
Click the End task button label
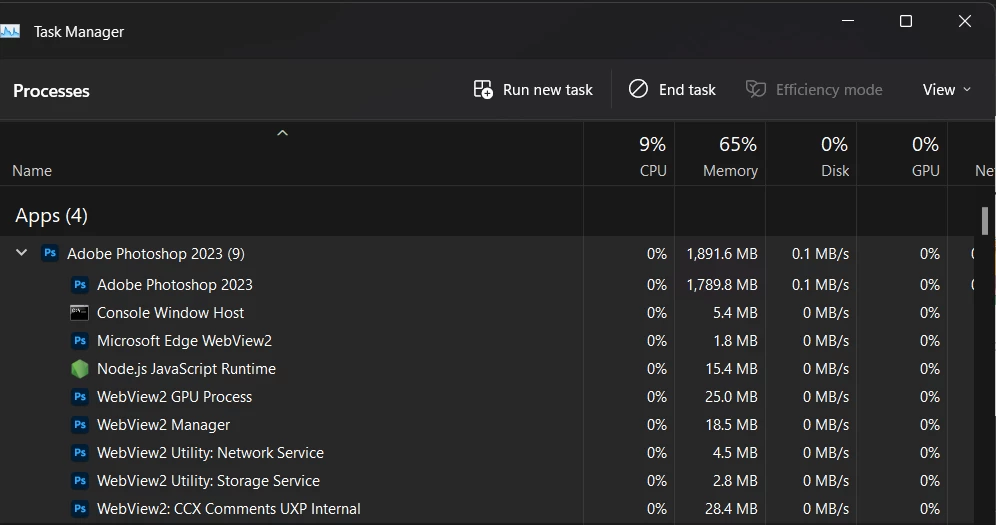[x=687, y=90]
